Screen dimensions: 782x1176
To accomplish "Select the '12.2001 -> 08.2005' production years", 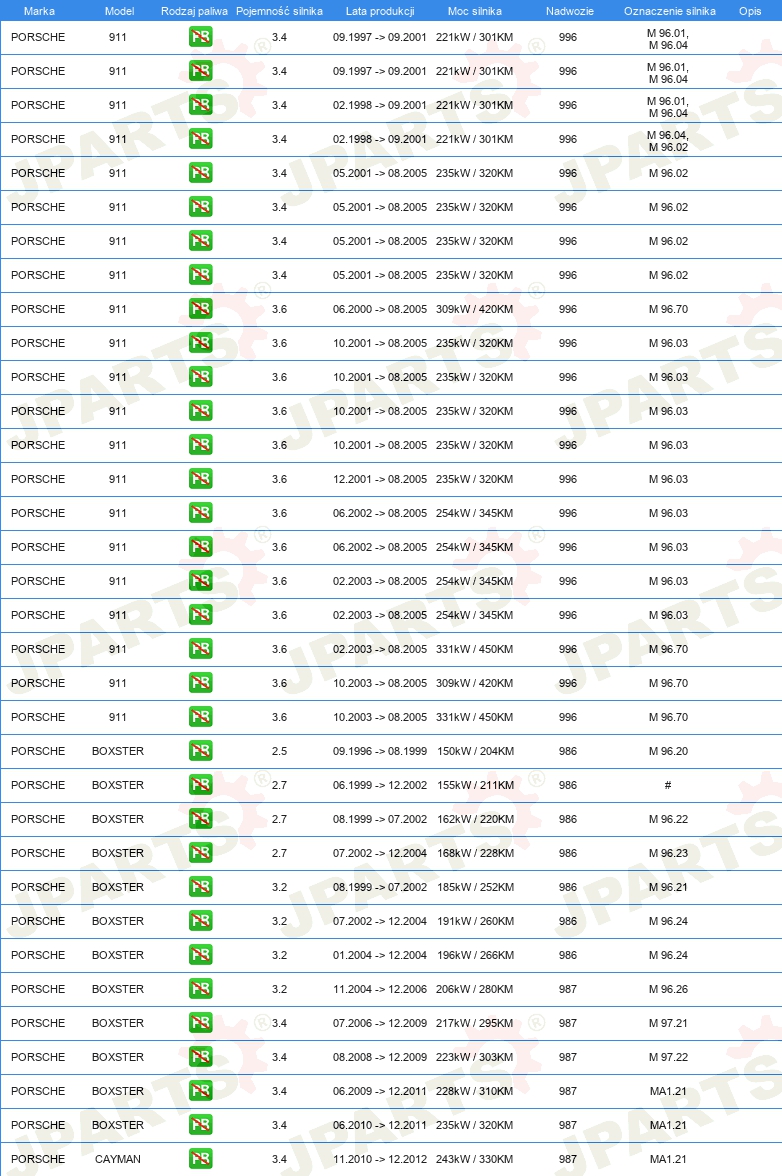I will pyautogui.click(x=380, y=478).
